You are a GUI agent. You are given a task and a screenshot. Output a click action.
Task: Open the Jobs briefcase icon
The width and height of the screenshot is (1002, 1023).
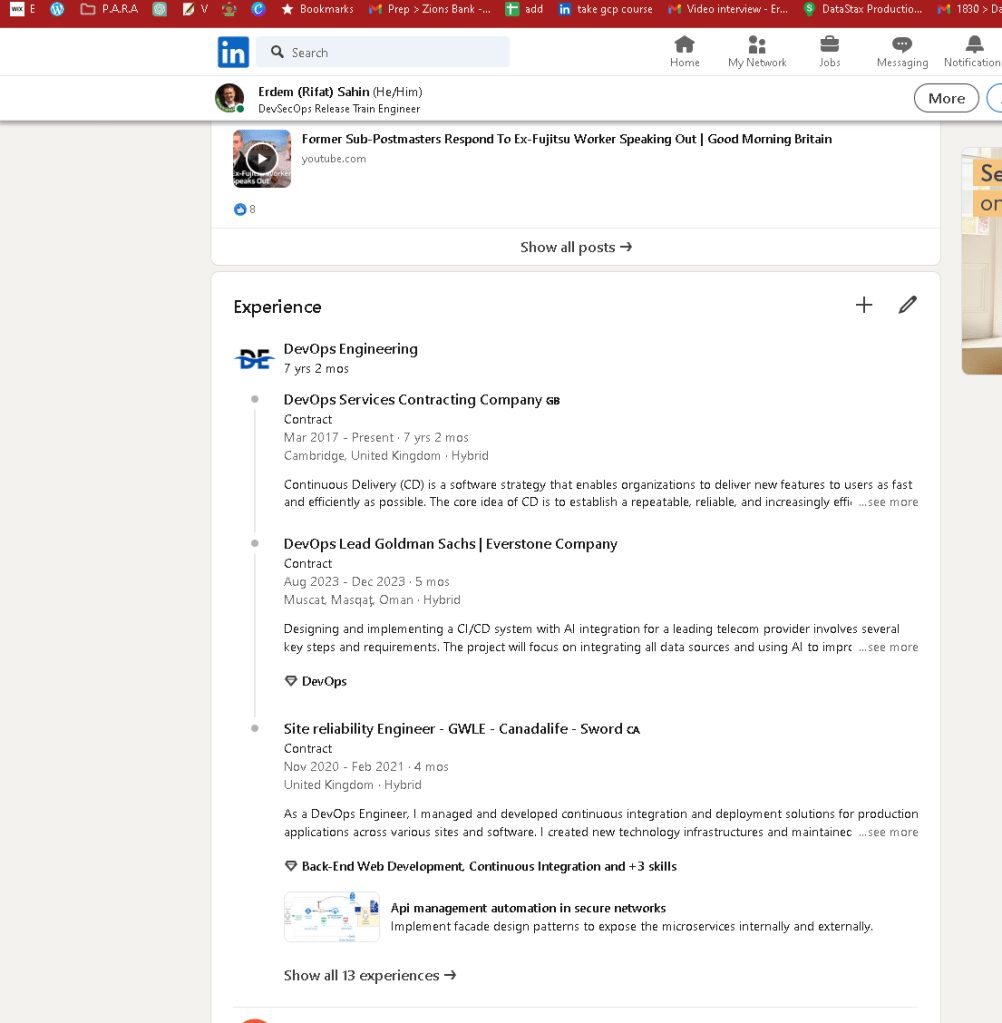point(829,45)
